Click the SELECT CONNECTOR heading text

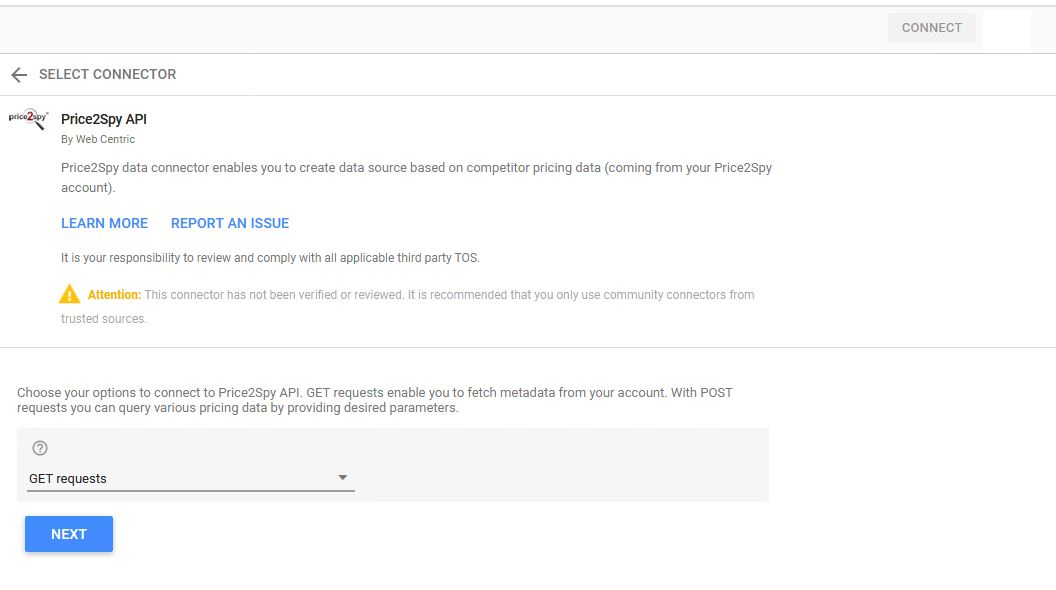tap(108, 74)
